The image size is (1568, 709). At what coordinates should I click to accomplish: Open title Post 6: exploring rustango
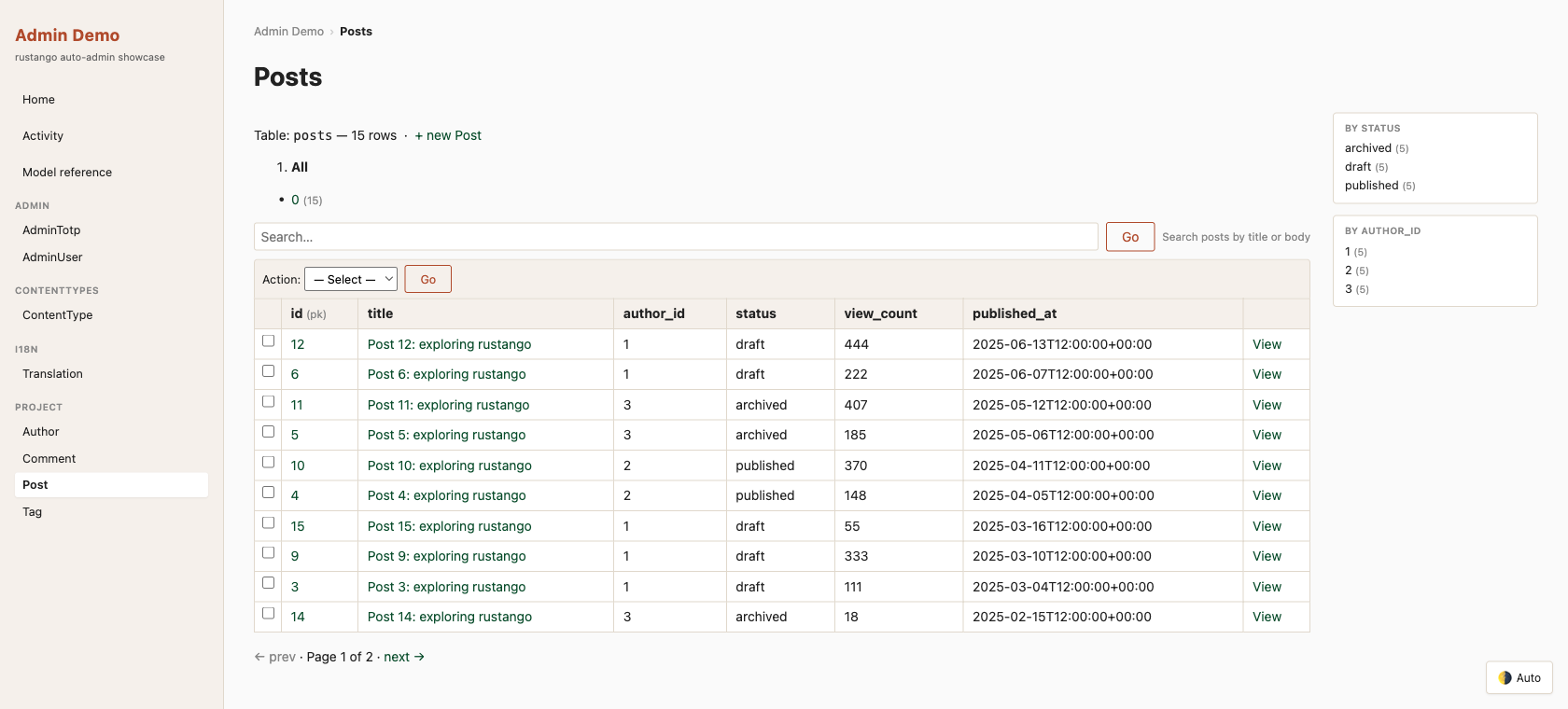(x=446, y=374)
